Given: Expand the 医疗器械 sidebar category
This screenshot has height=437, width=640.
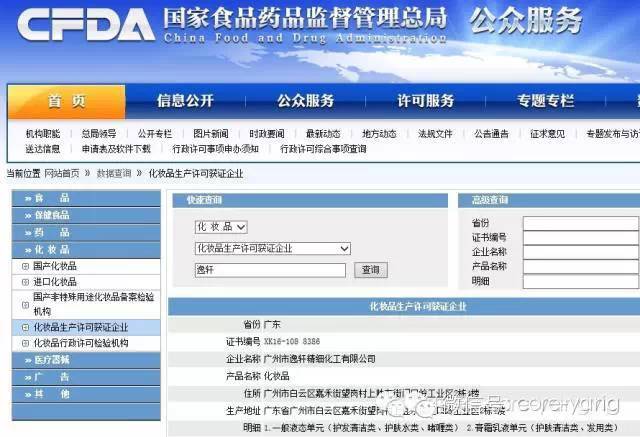Looking at the screenshot, I should [x=86, y=360].
